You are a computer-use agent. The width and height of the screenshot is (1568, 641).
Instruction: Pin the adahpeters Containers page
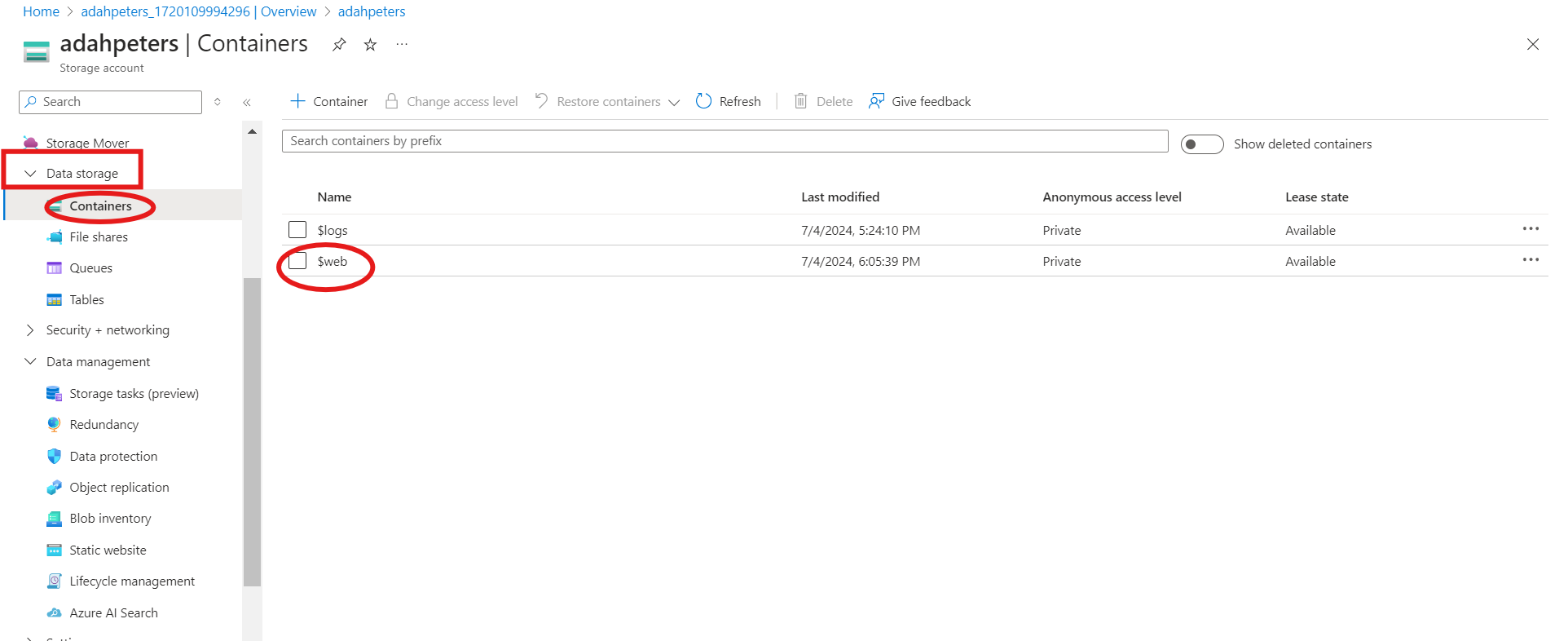(339, 45)
